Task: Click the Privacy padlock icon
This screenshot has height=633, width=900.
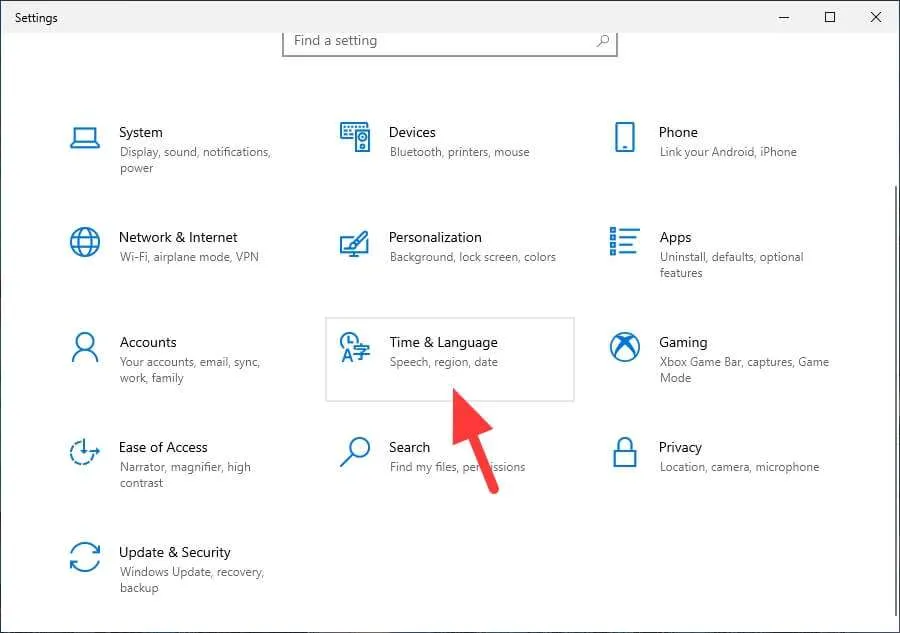Action: pyautogui.click(x=624, y=452)
